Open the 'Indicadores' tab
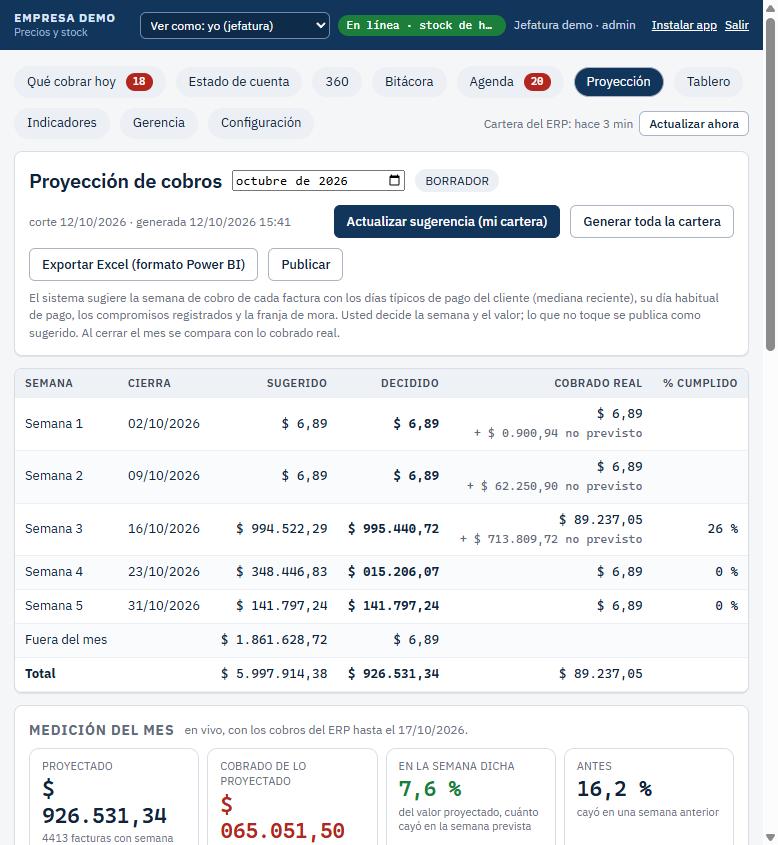Image resolution: width=778 pixels, height=845 pixels. click(62, 123)
